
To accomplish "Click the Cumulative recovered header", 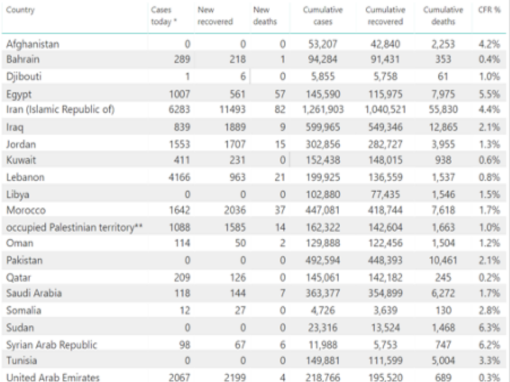I will (x=385, y=16).
